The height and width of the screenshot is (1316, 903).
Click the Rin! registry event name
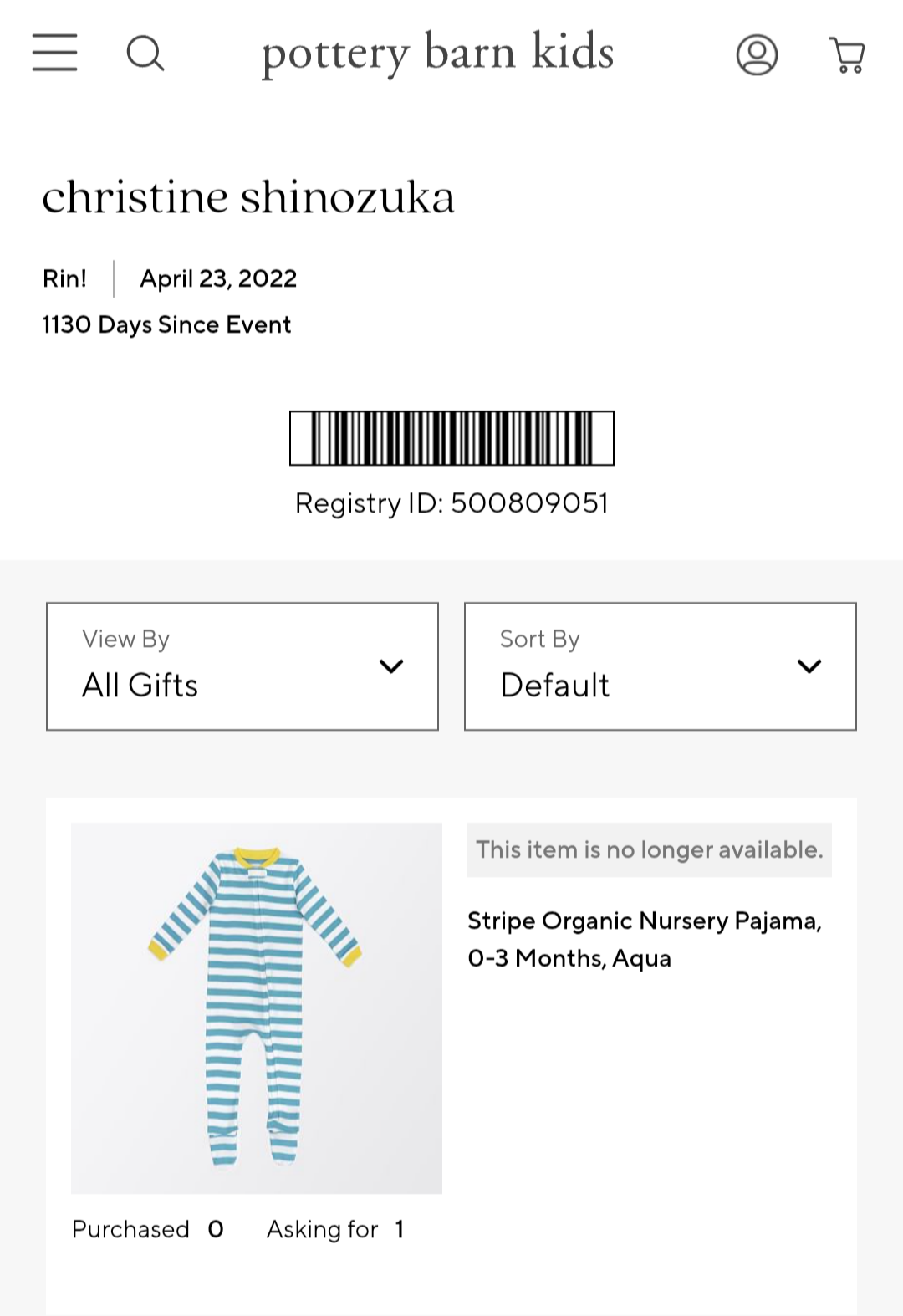point(64,278)
